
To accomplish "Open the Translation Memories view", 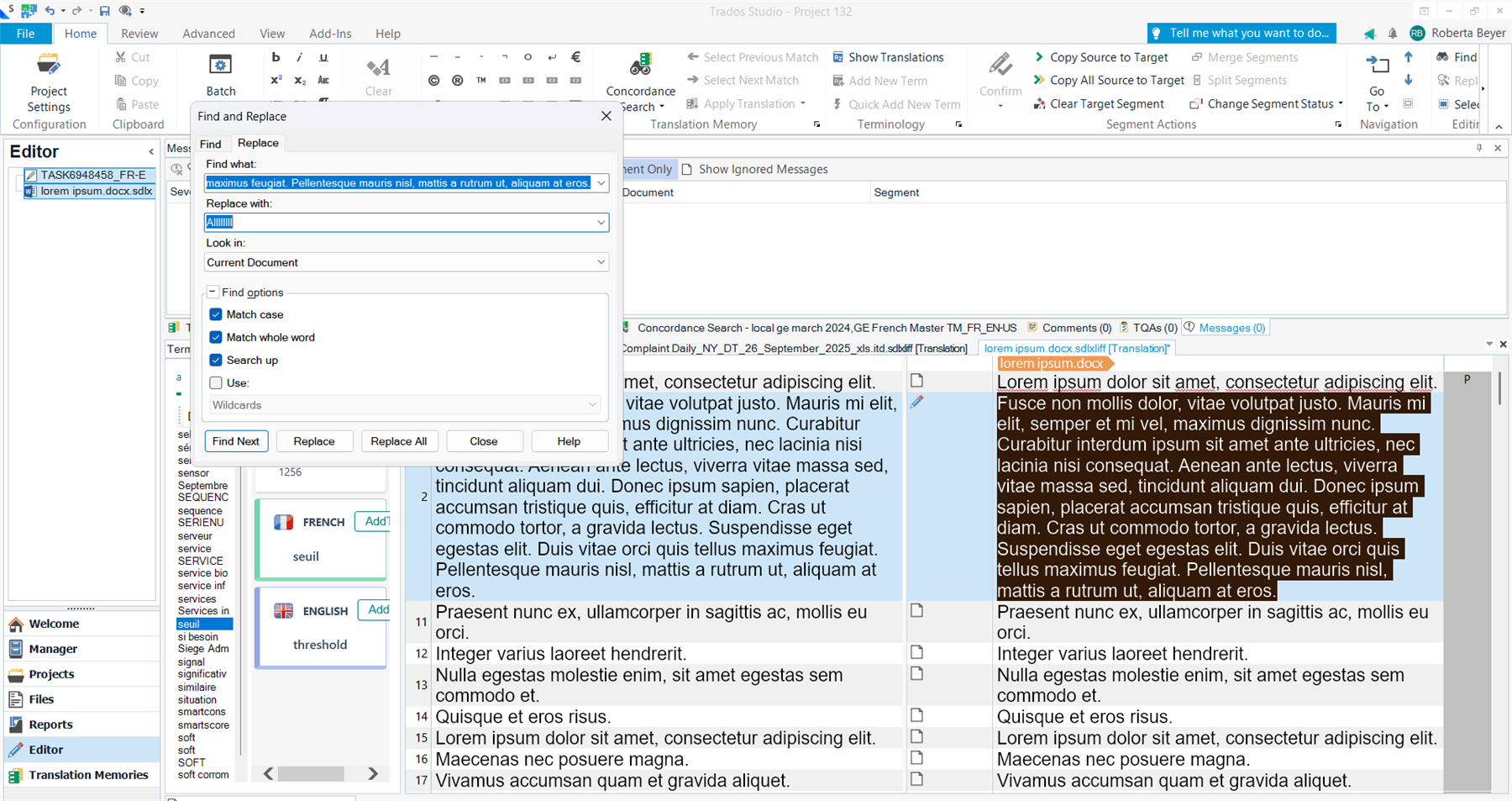I will coord(89,774).
